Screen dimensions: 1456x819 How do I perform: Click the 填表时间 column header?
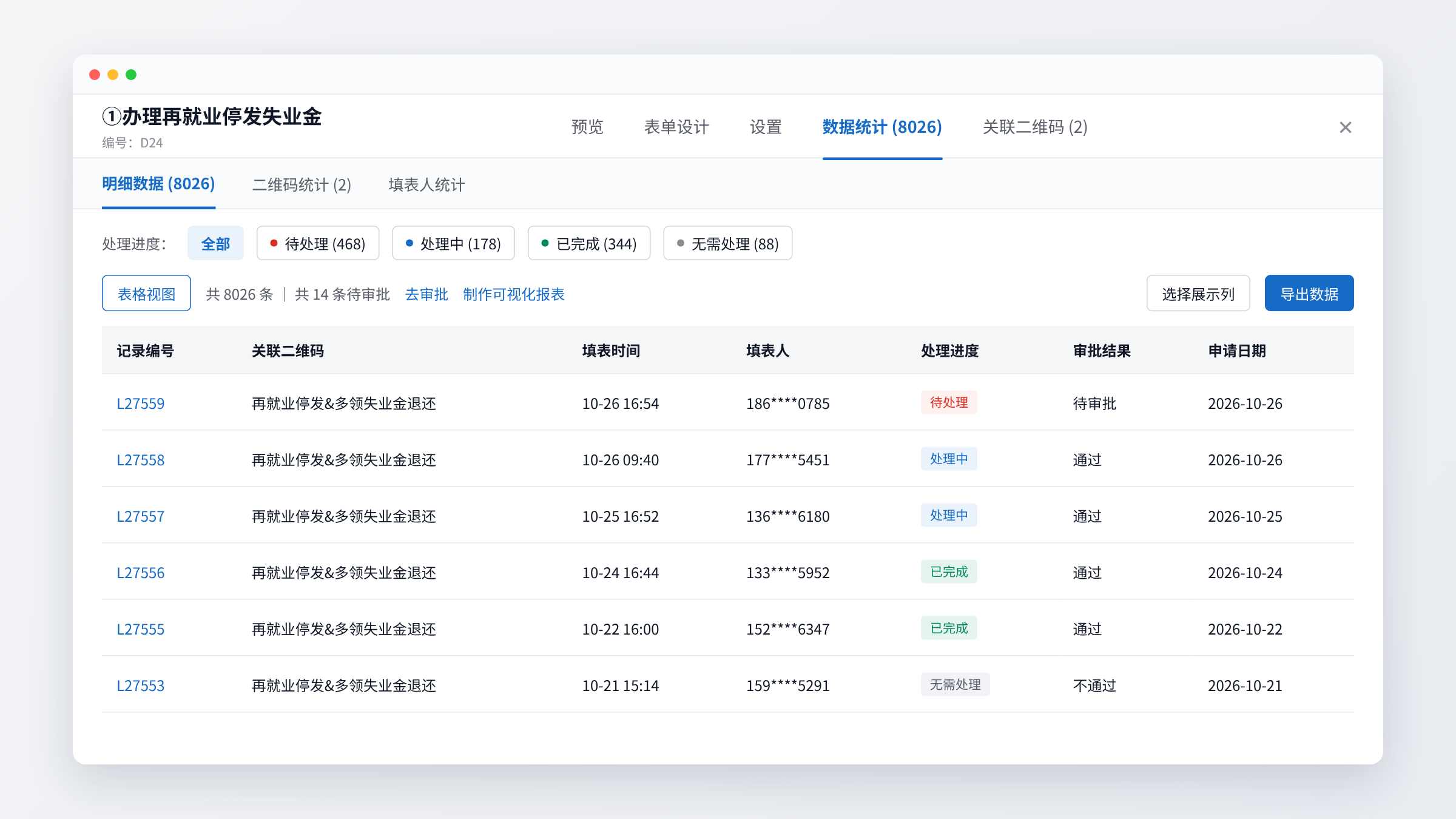tap(612, 351)
